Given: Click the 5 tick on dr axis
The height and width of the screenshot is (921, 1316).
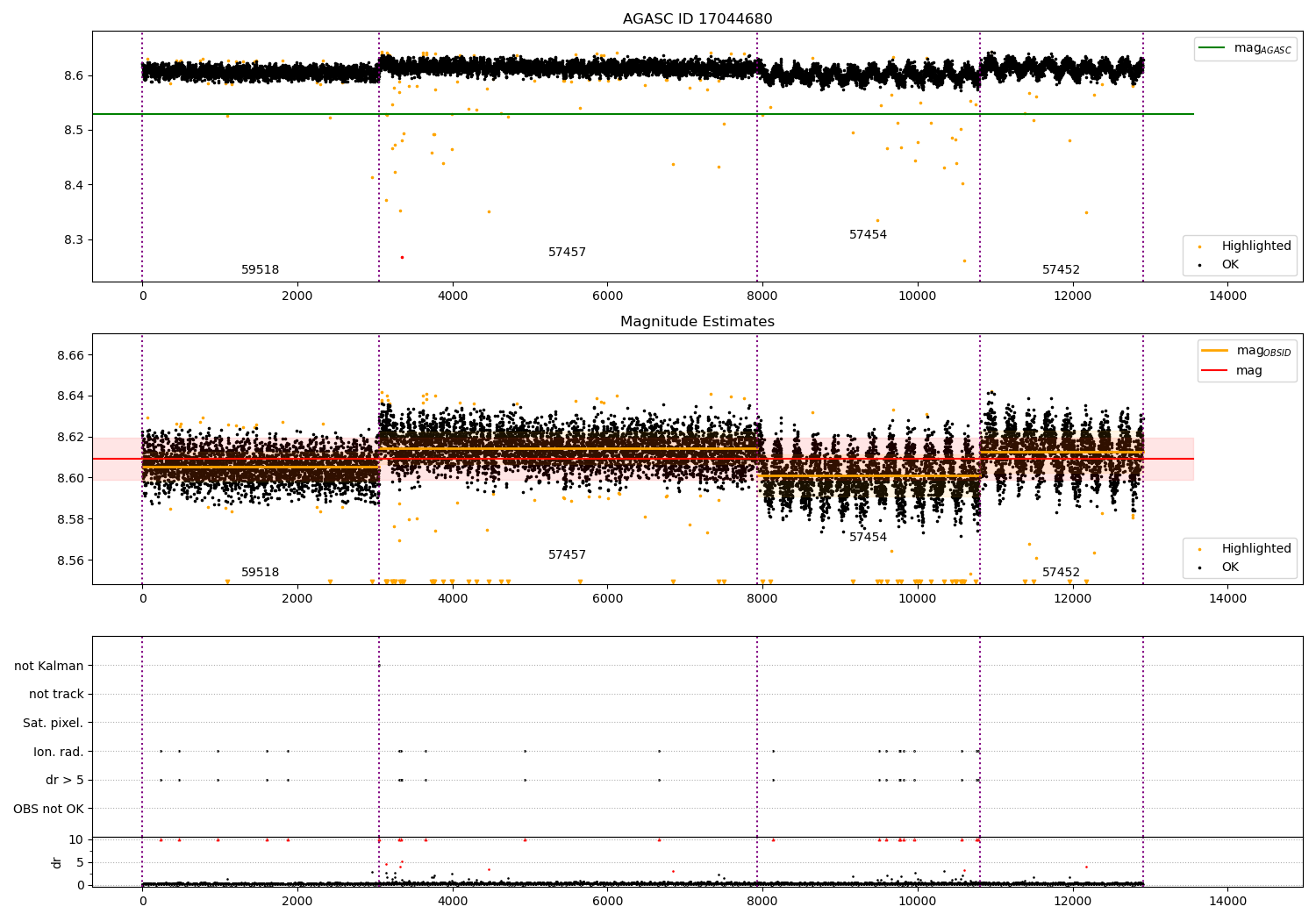Looking at the screenshot, I should (80, 862).
